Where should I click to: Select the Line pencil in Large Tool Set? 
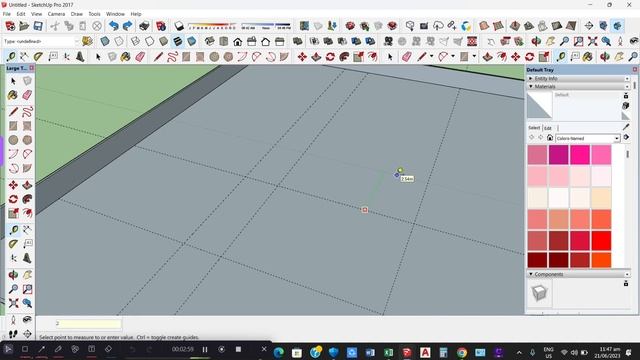tap(13, 111)
